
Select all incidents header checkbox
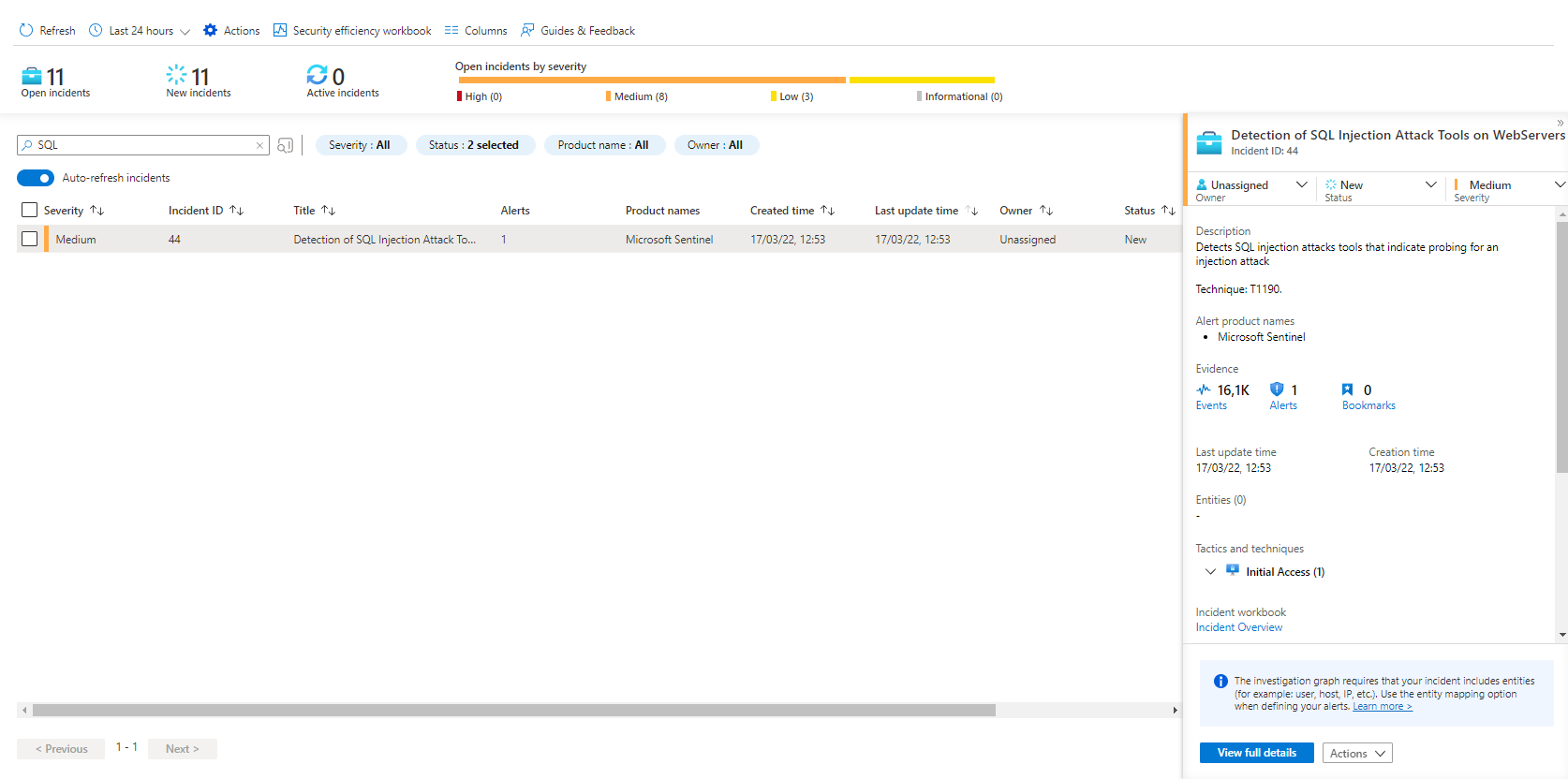[29, 211]
